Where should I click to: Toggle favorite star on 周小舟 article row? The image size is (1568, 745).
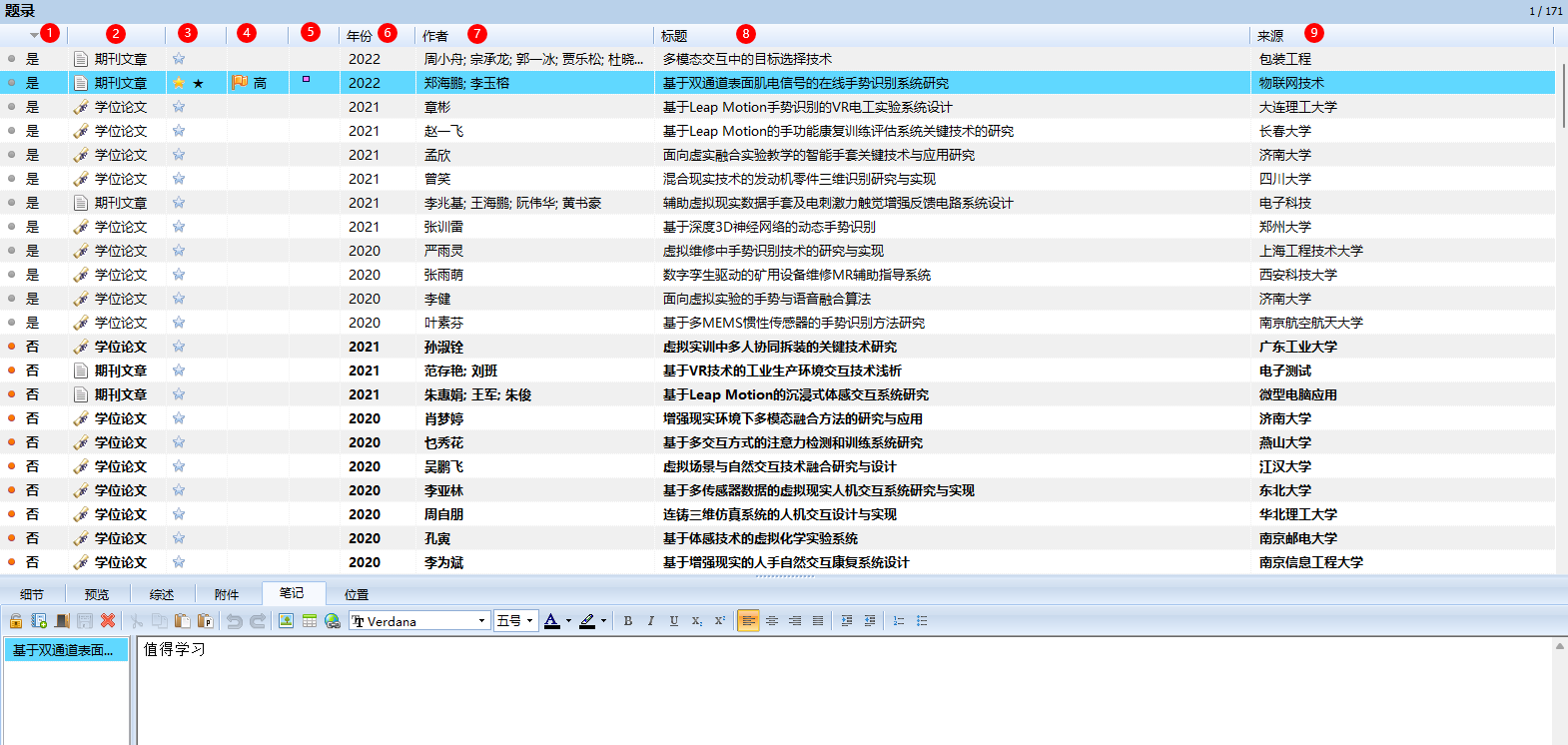tap(179, 59)
